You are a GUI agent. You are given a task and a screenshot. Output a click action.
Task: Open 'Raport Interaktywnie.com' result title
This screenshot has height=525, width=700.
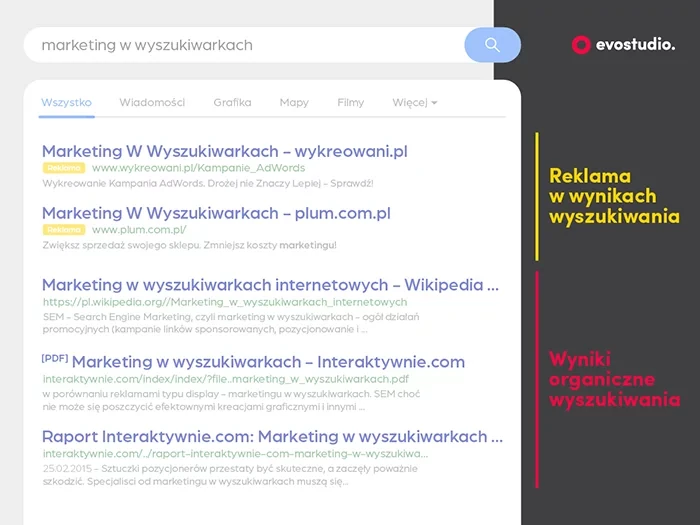(272, 437)
